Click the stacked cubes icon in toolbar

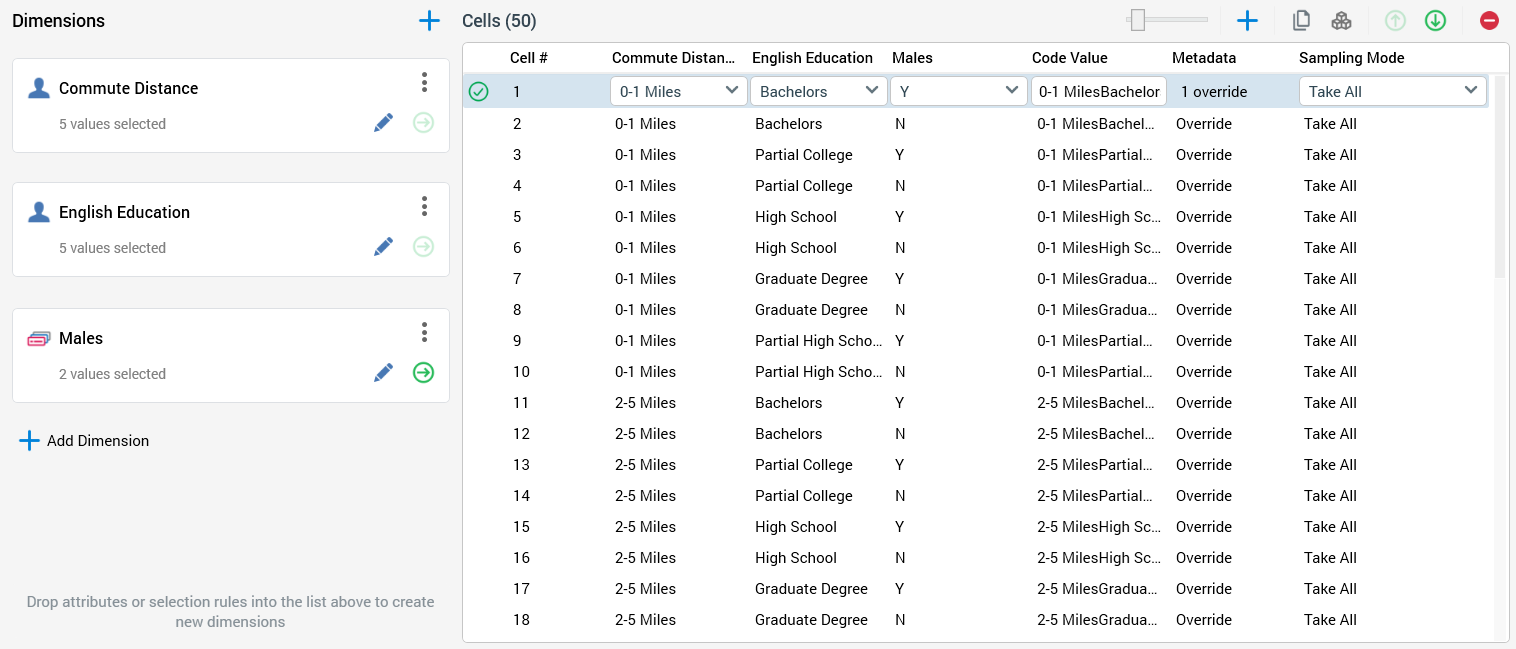[x=1341, y=21]
